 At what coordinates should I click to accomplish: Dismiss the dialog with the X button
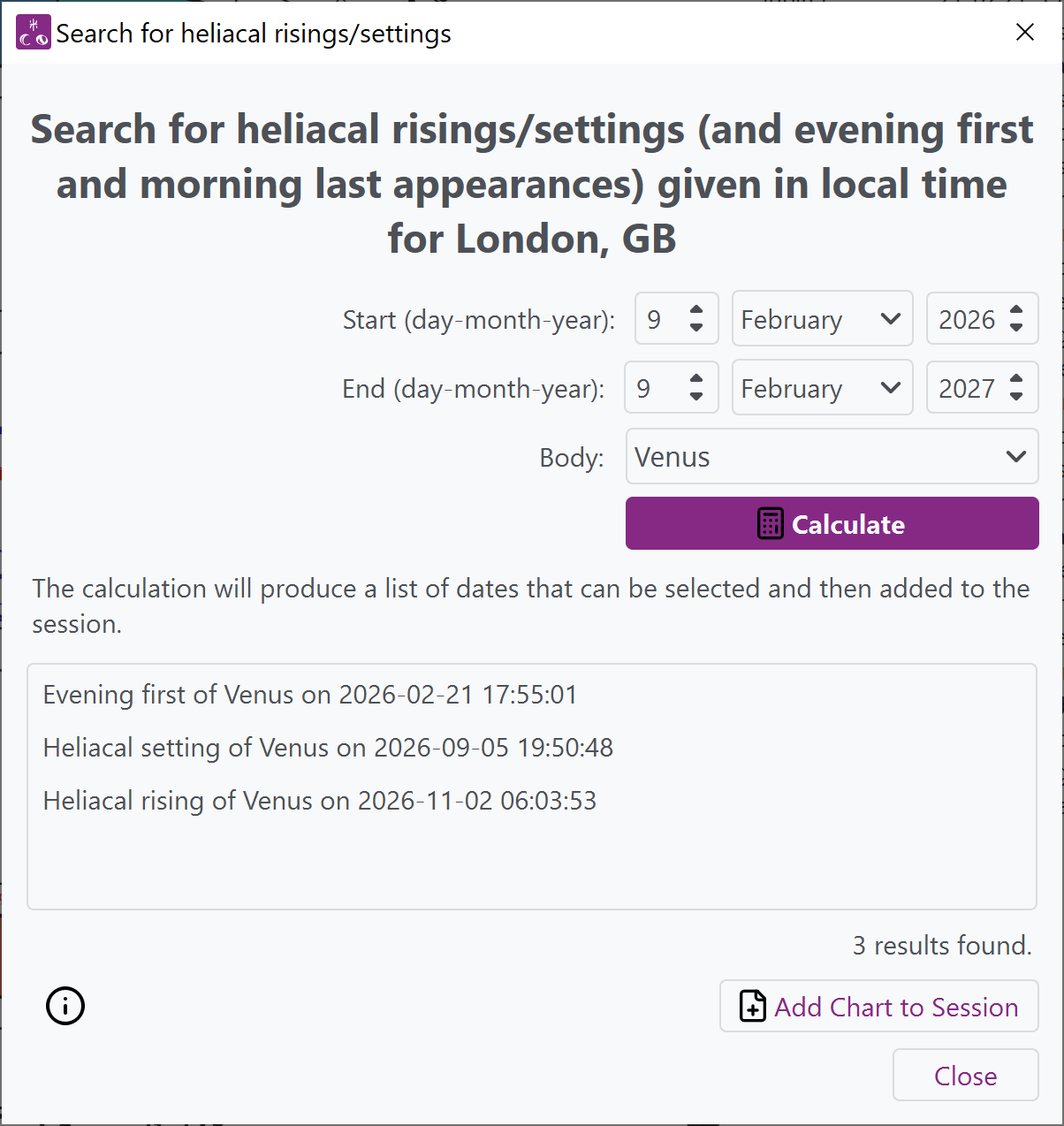click(x=1024, y=32)
